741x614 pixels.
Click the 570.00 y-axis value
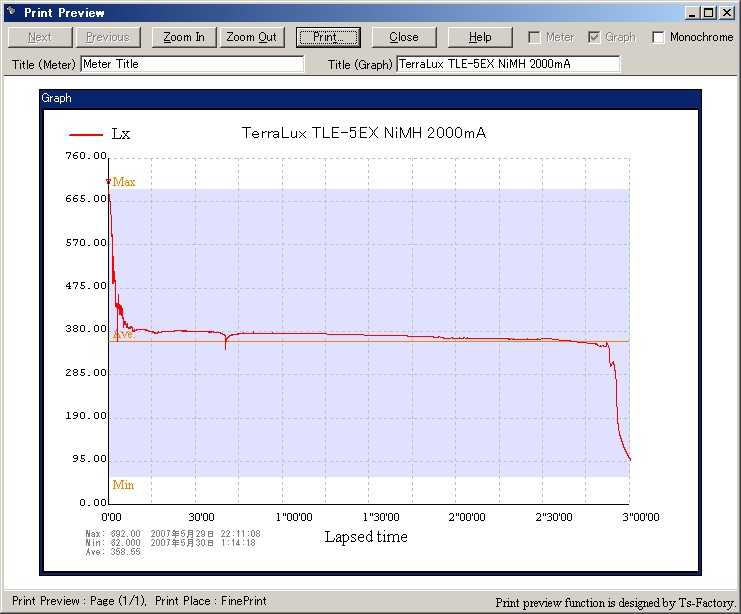(x=86, y=242)
